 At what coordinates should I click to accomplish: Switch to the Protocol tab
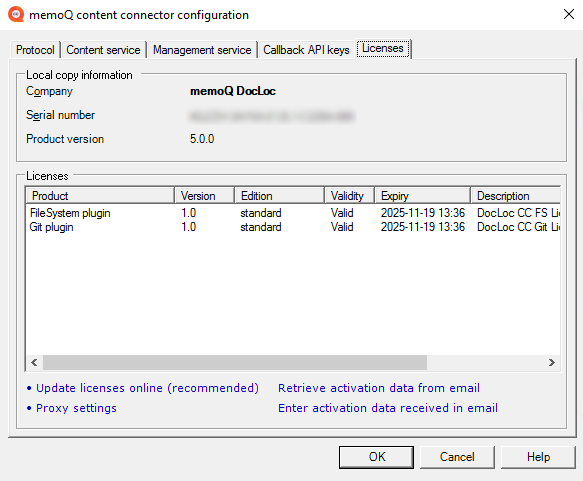[x=35, y=50]
